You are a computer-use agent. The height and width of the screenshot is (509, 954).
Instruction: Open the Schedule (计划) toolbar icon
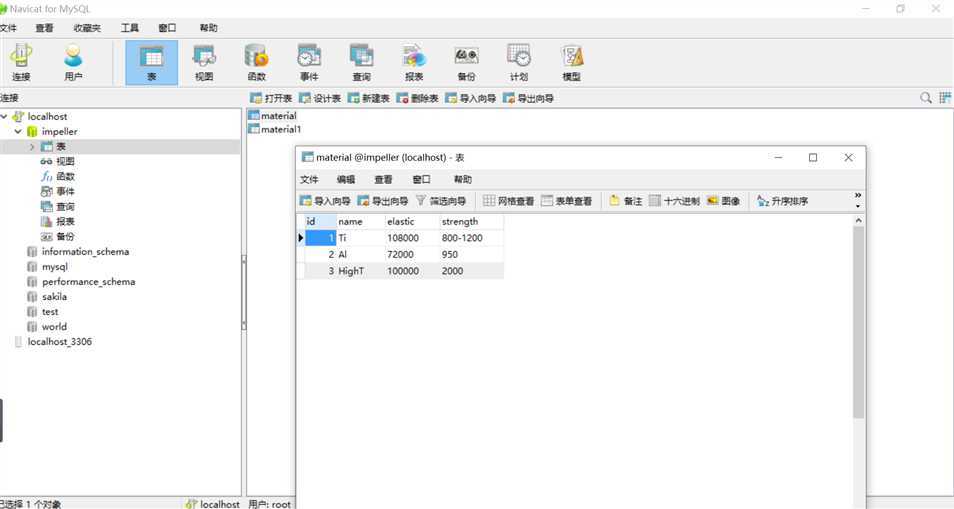pyautogui.click(x=519, y=63)
